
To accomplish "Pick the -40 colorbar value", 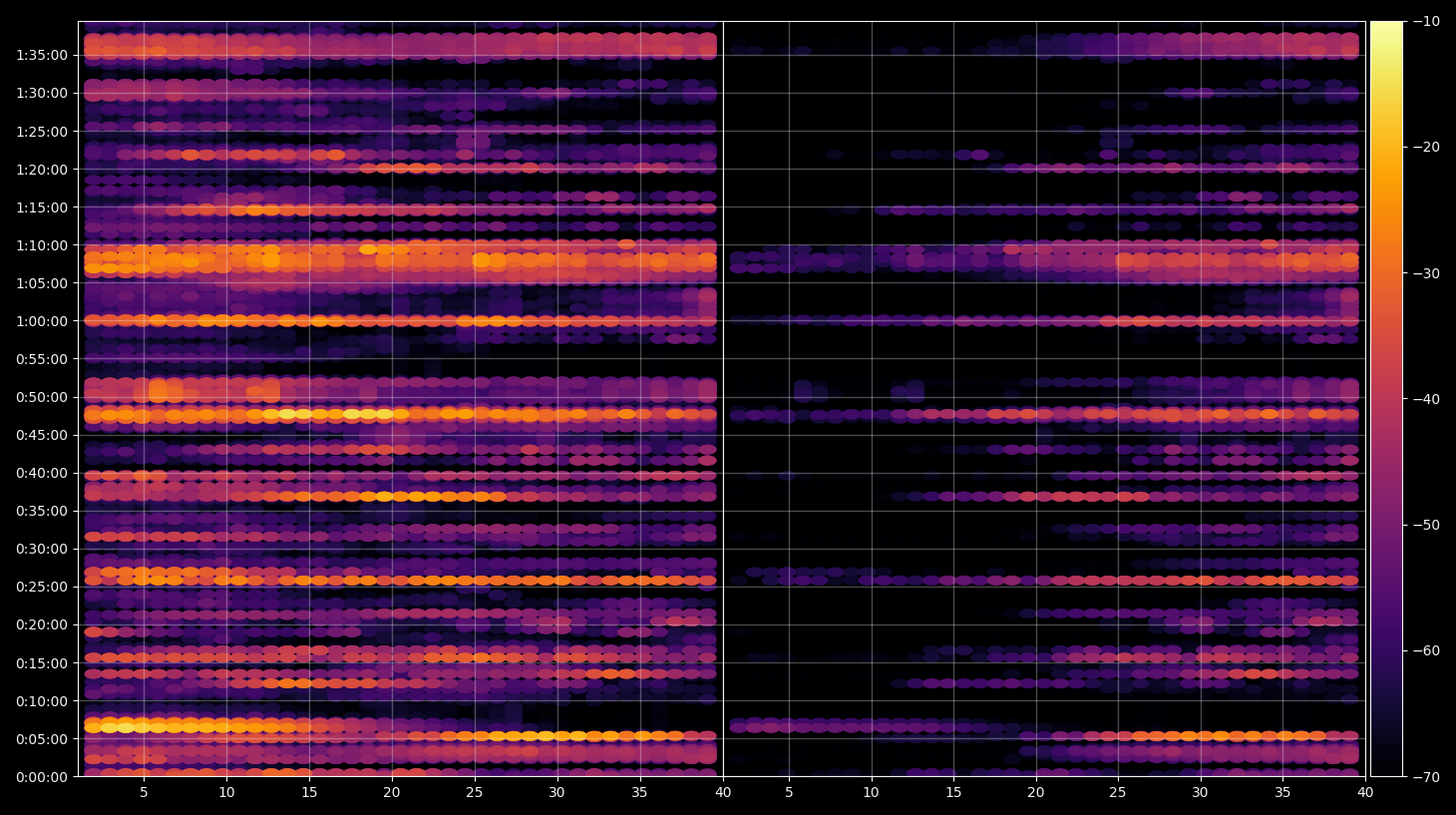I will [x=1426, y=399].
